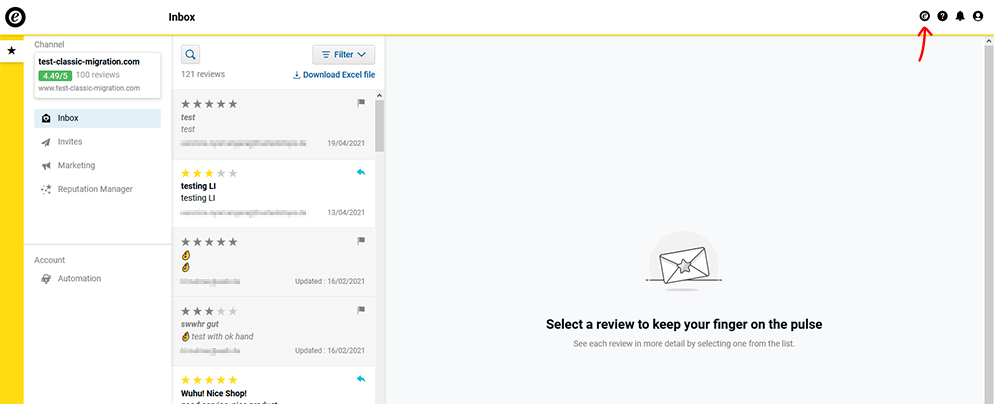
Task: Click the flag icon on 19/04/2021 review
Action: 361,103
